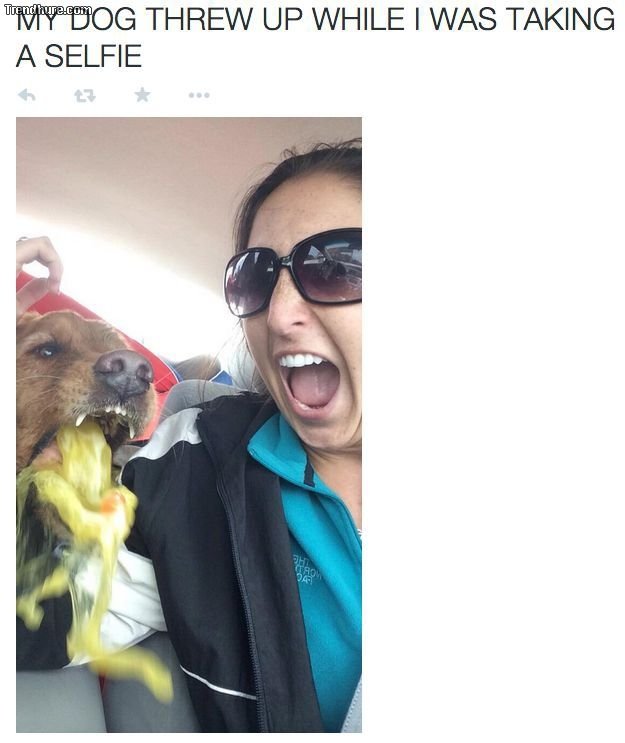Click the North Face logo on teal fleece
The width and height of the screenshot is (625, 743).
[x=306, y=569]
